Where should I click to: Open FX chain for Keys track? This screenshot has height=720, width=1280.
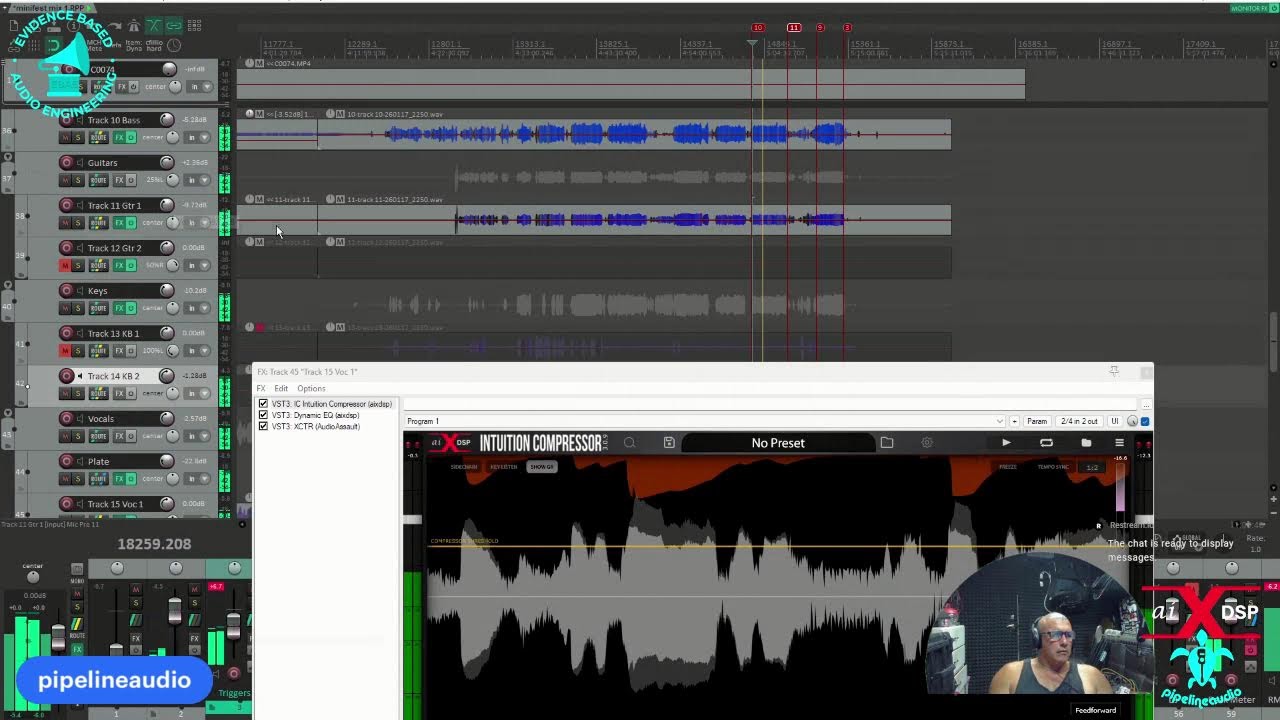coord(119,308)
